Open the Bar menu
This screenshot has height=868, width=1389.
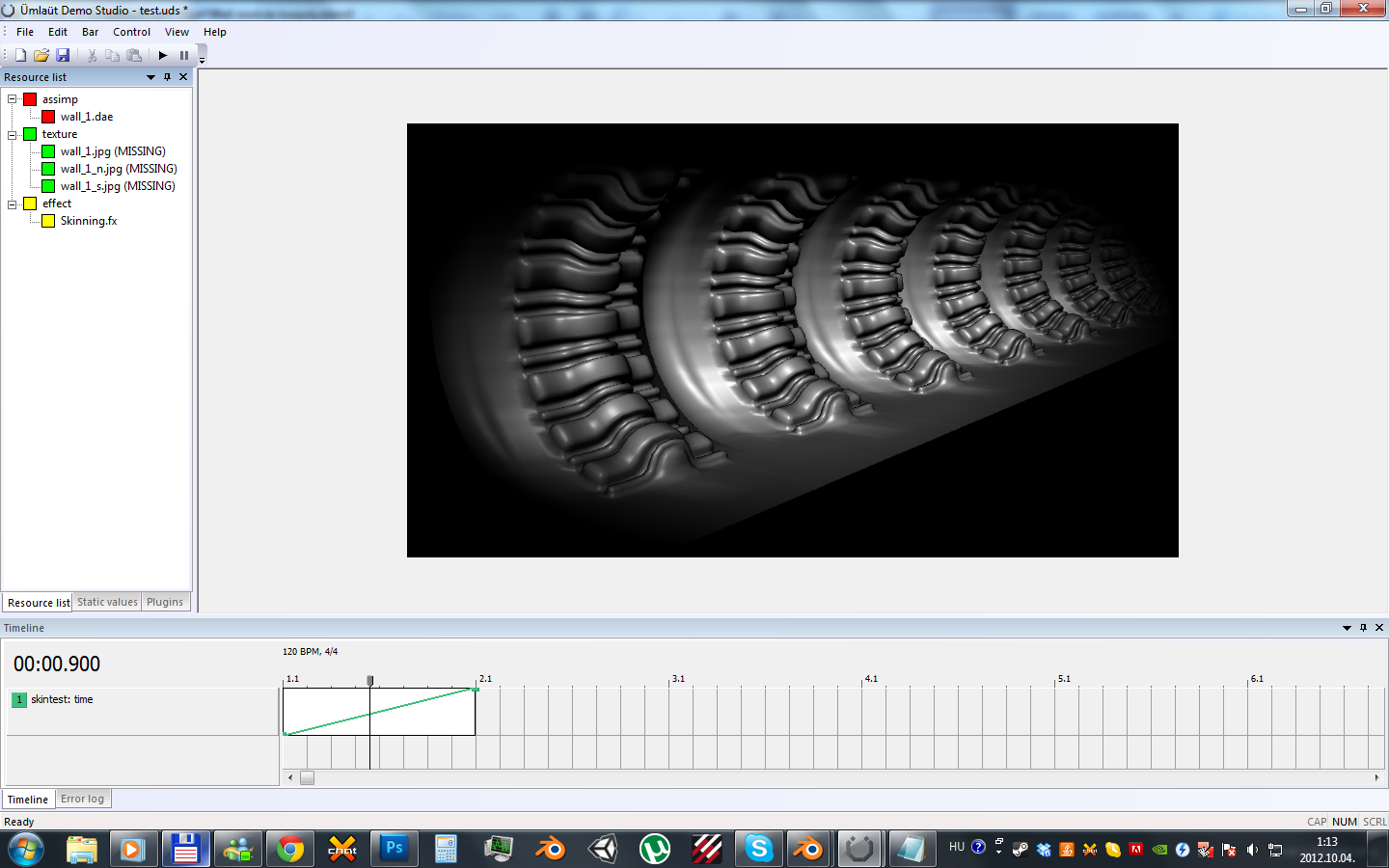point(90,32)
